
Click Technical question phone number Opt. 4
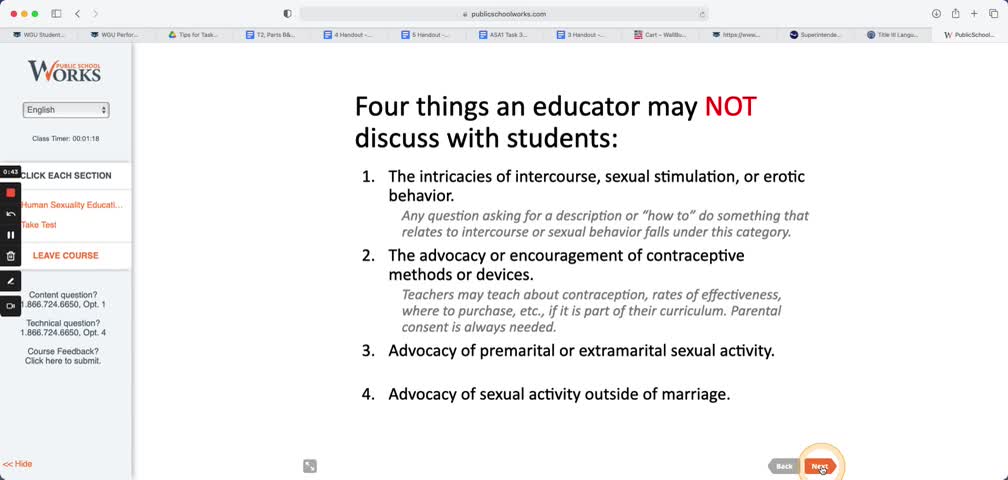[63, 333]
